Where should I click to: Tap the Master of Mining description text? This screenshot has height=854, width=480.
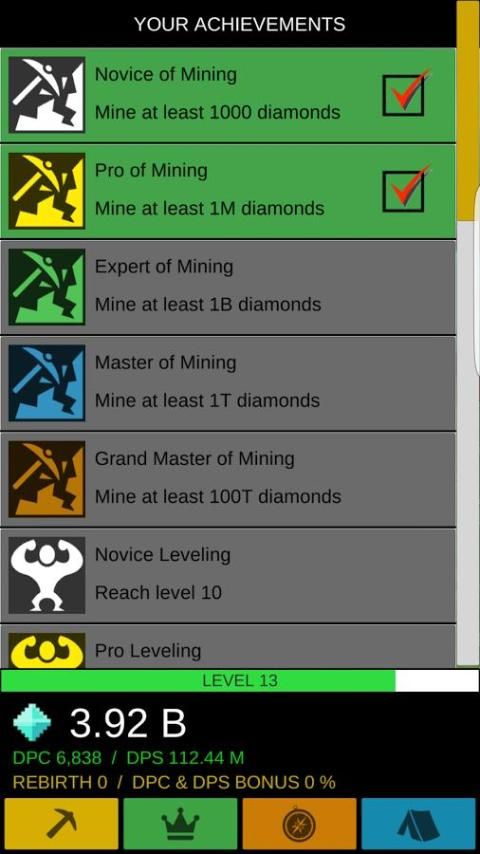point(207,400)
